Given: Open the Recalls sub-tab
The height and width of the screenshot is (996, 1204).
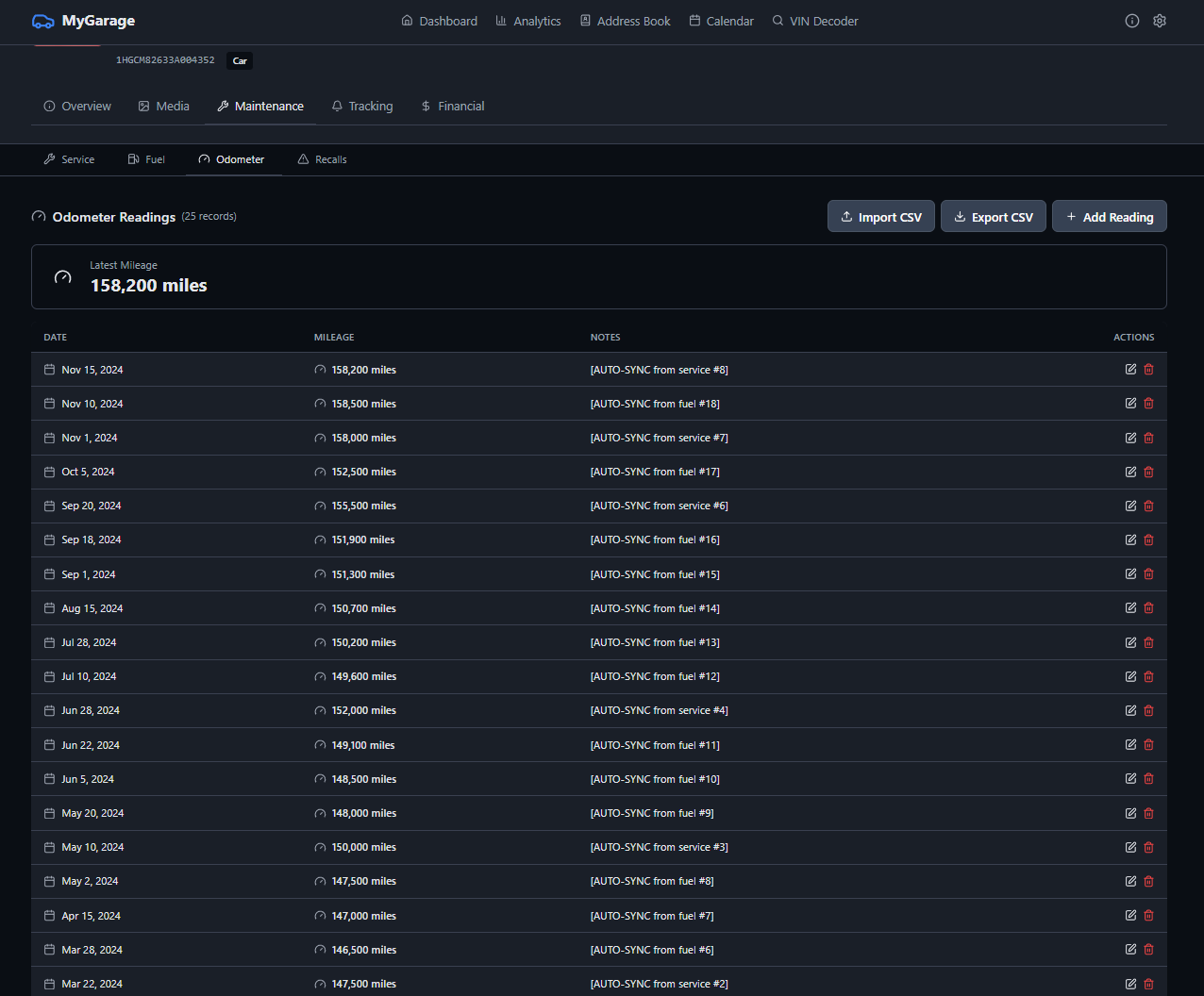Looking at the screenshot, I should pos(322,159).
